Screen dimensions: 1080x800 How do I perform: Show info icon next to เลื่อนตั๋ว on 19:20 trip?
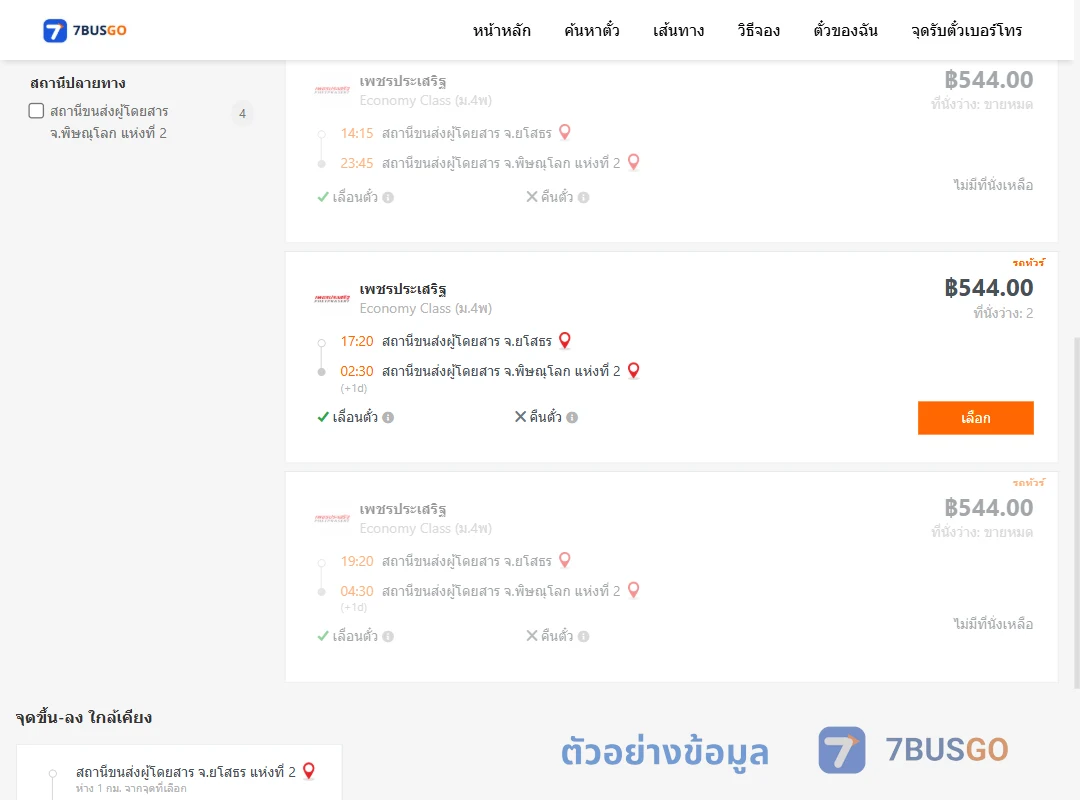point(388,637)
